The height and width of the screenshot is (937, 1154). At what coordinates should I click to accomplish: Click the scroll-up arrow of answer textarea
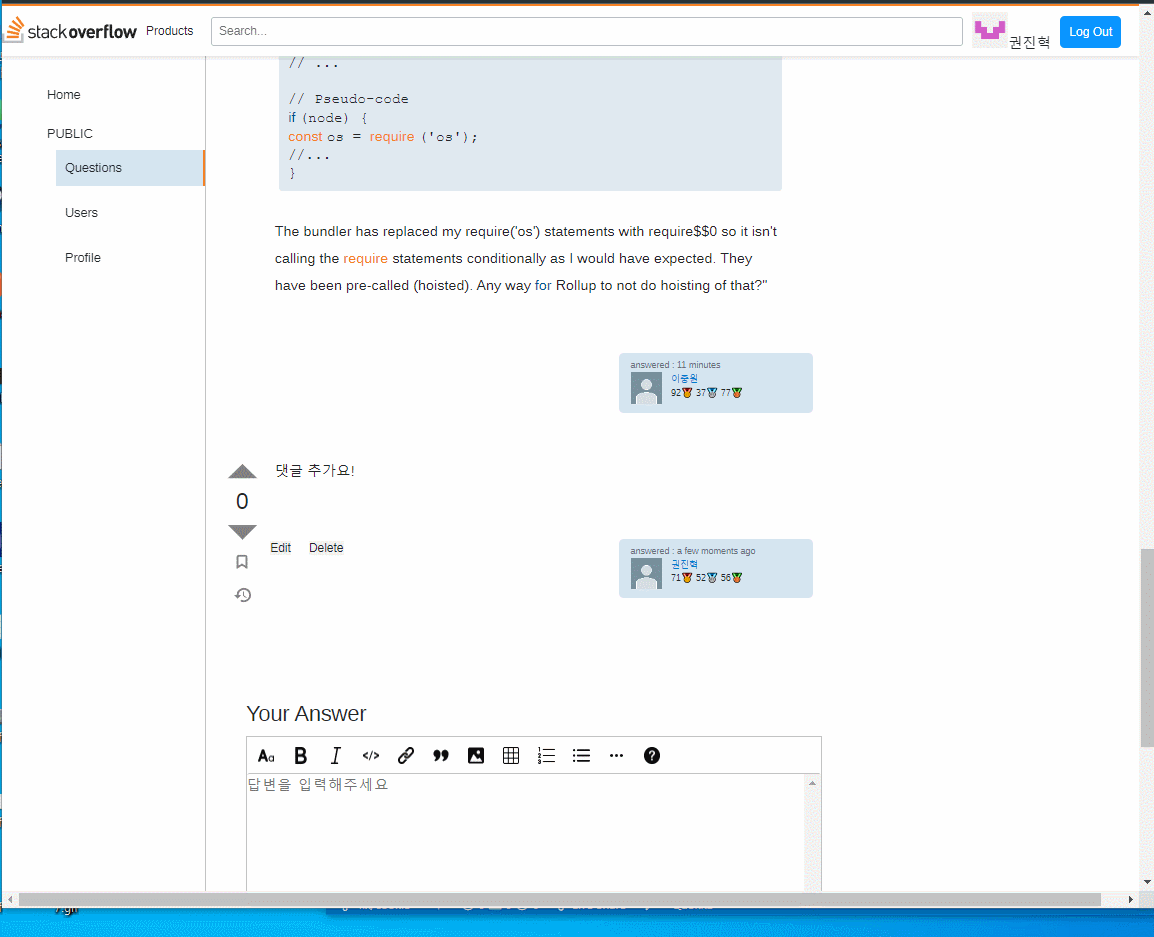pos(813,782)
